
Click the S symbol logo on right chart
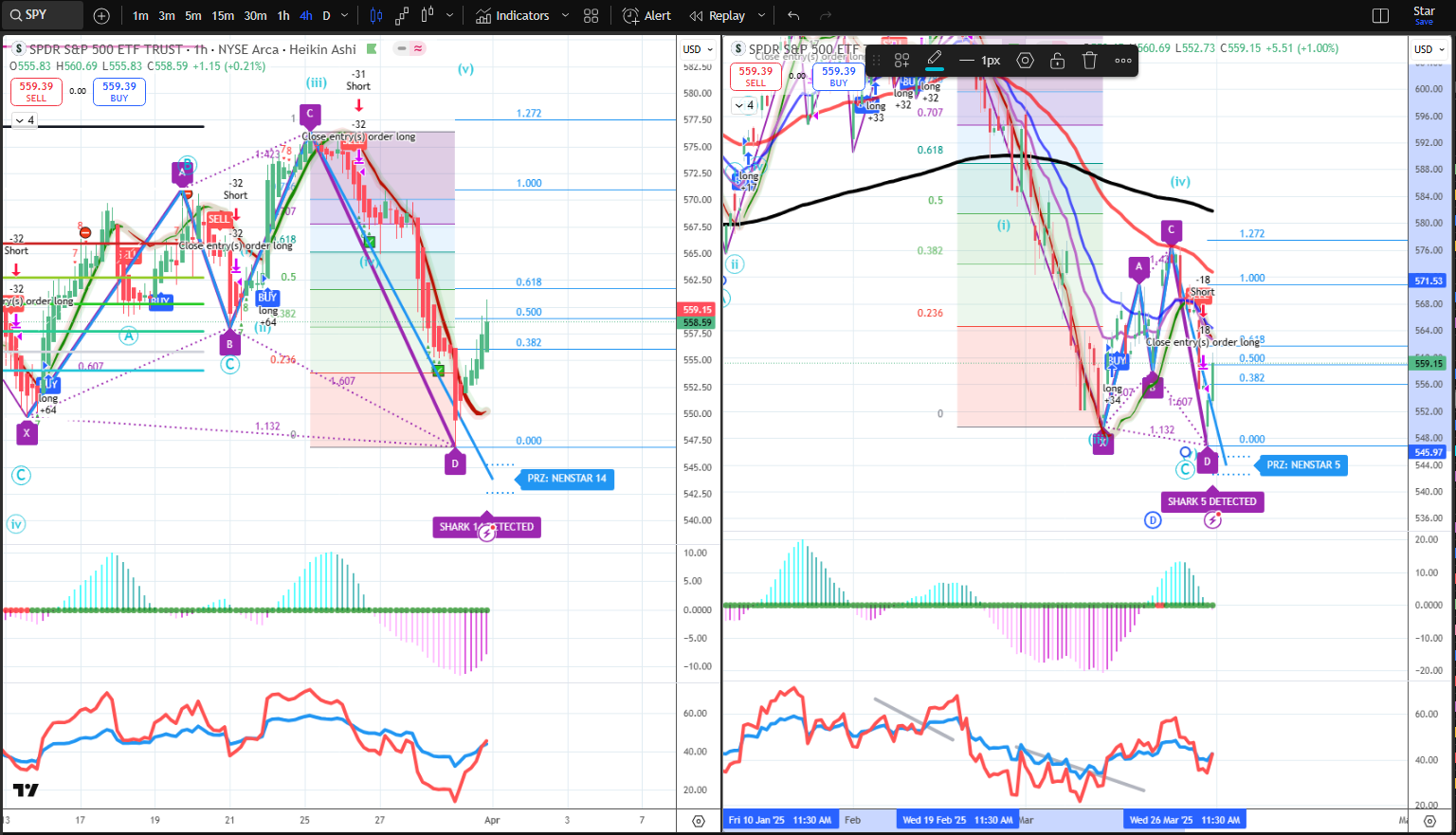pyautogui.click(x=738, y=48)
